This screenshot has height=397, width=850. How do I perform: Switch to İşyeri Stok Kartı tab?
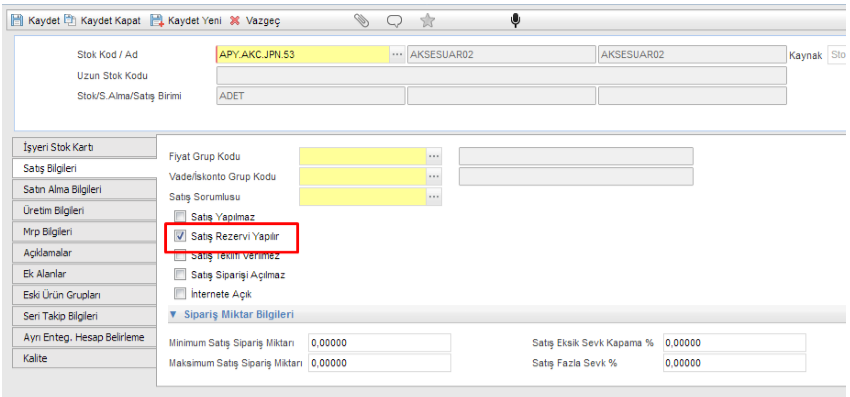pos(84,148)
